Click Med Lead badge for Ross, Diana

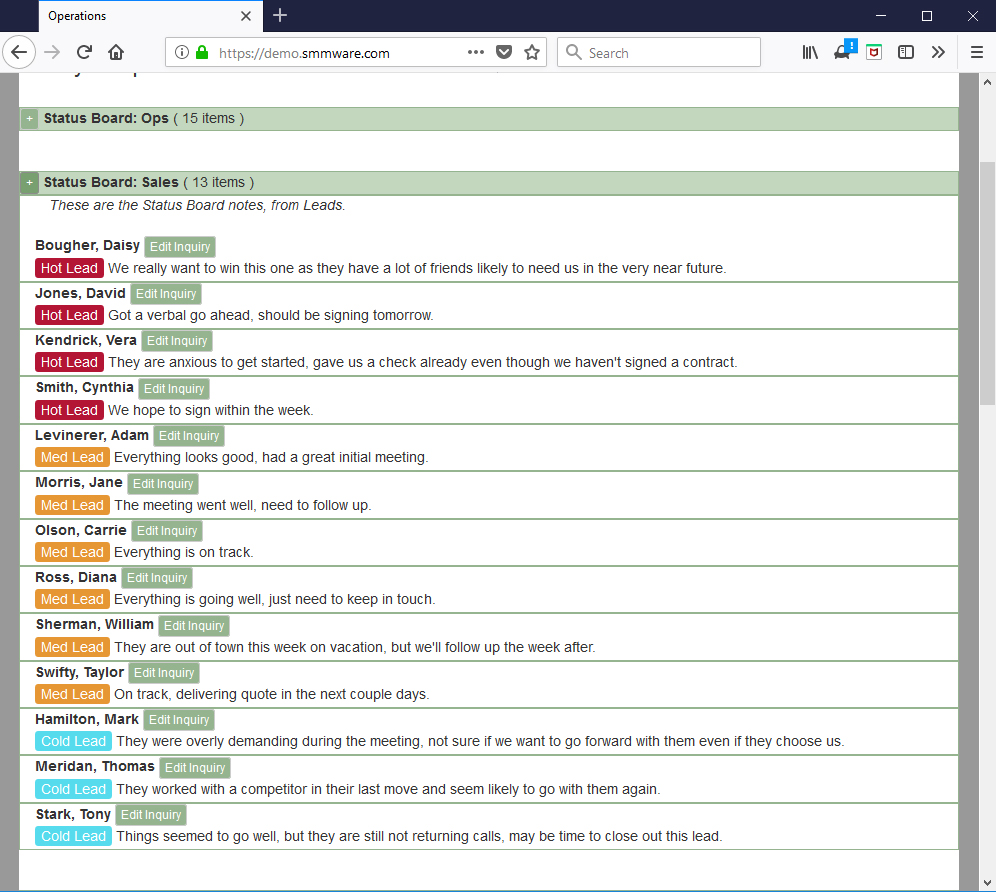click(72, 599)
